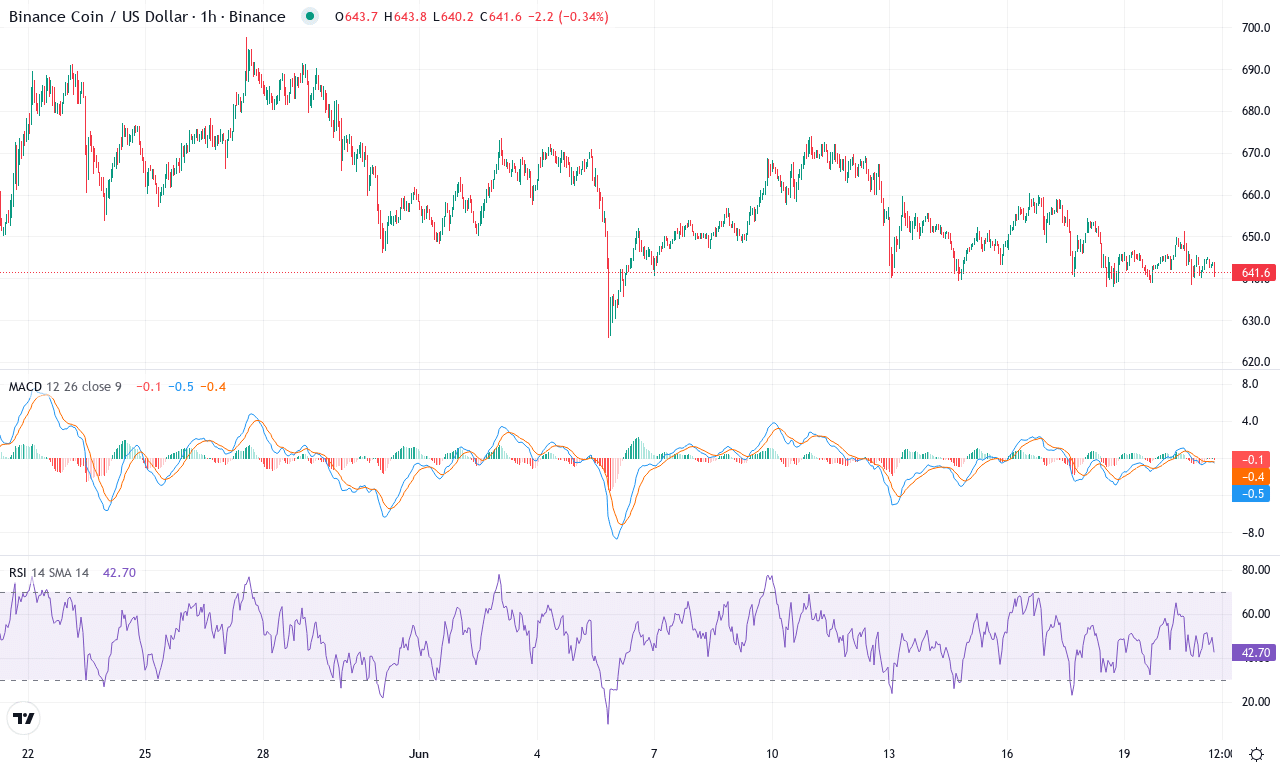This screenshot has height=768, width=1280.
Task: Click the date label 28 on time axis
Action: point(263,753)
